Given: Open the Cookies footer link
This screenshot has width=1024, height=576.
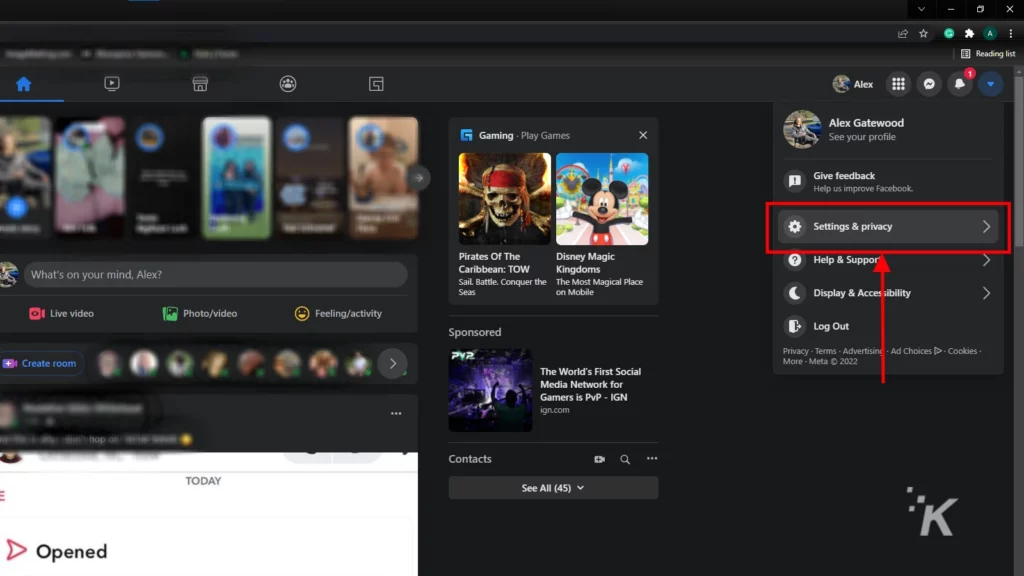Looking at the screenshot, I should 963,351.
